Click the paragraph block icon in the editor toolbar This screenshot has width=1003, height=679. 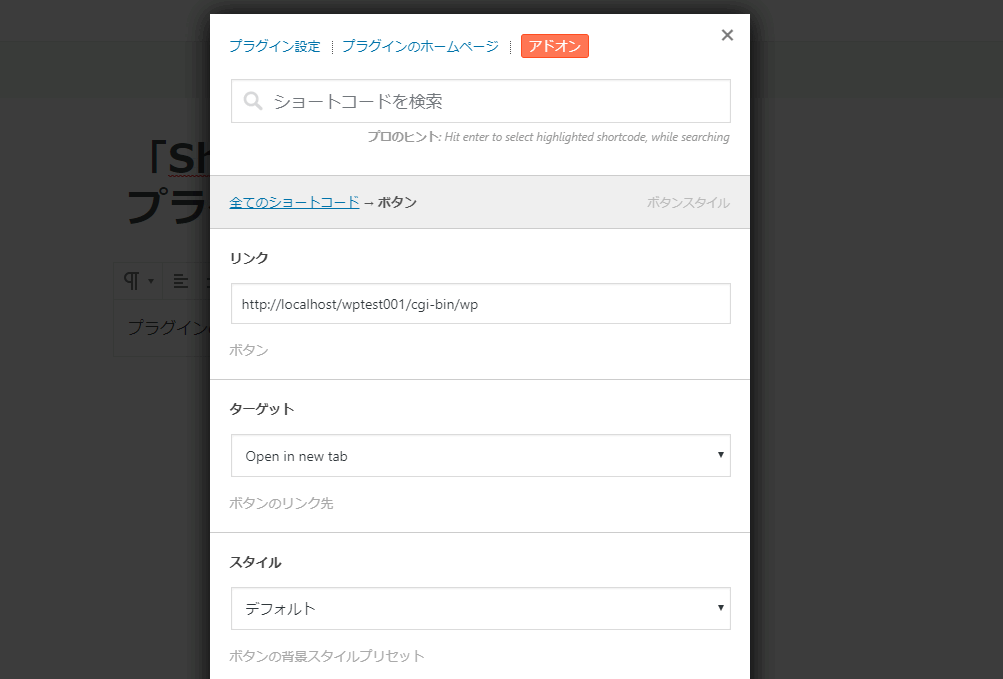coord(131,281)
